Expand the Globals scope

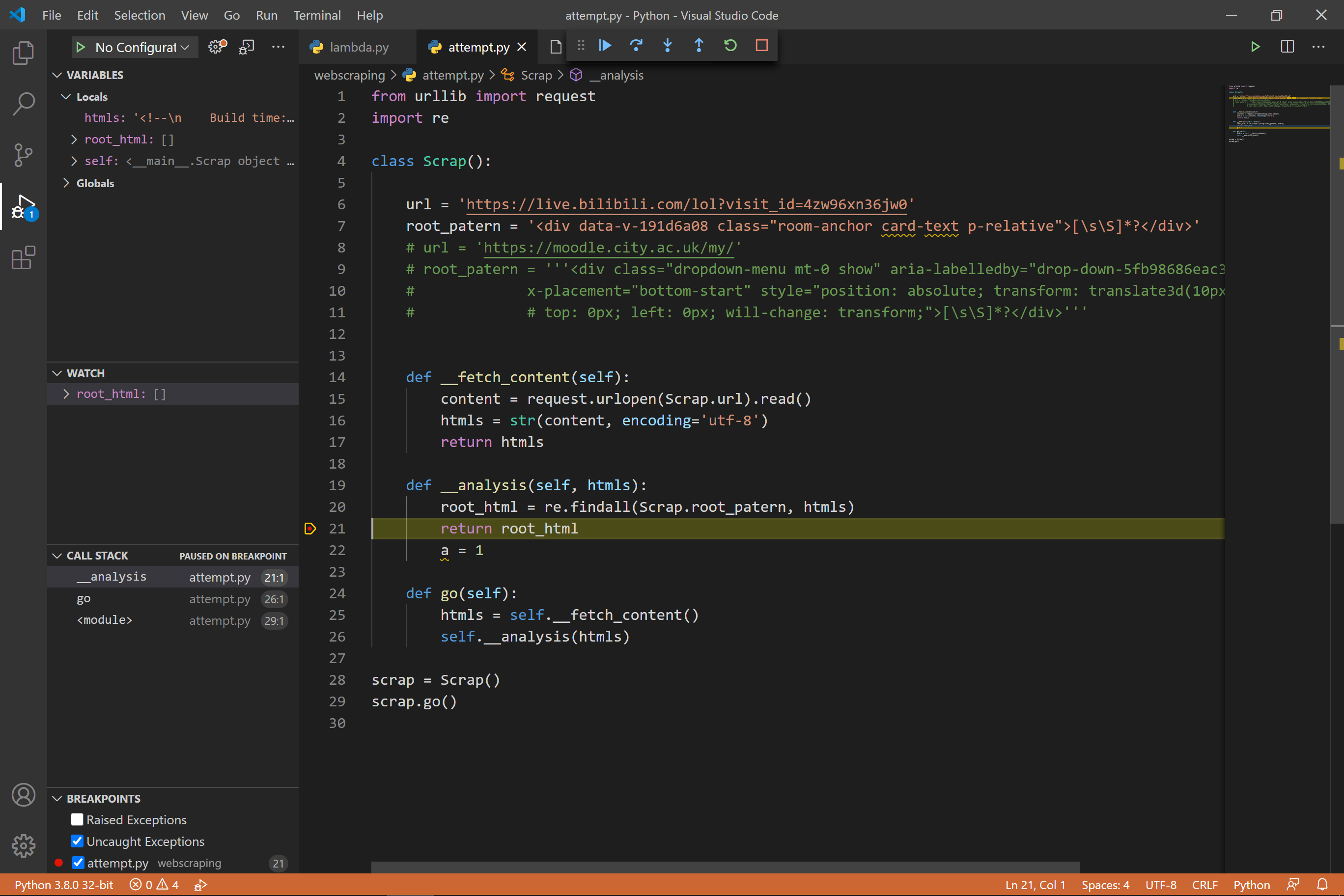pyautogui.click(x=66, y=183)
